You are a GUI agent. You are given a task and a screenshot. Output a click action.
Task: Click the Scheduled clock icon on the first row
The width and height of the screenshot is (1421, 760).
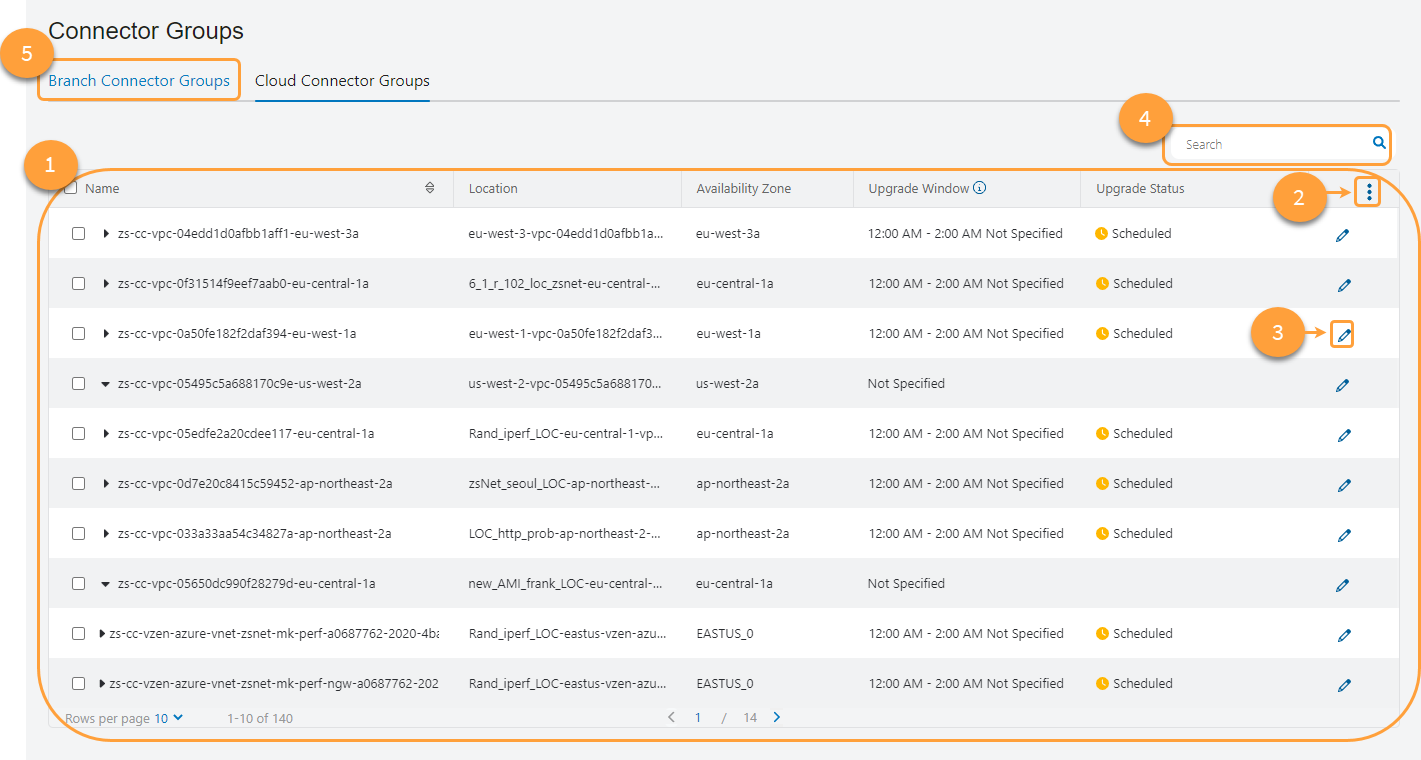coord(1101,233)
